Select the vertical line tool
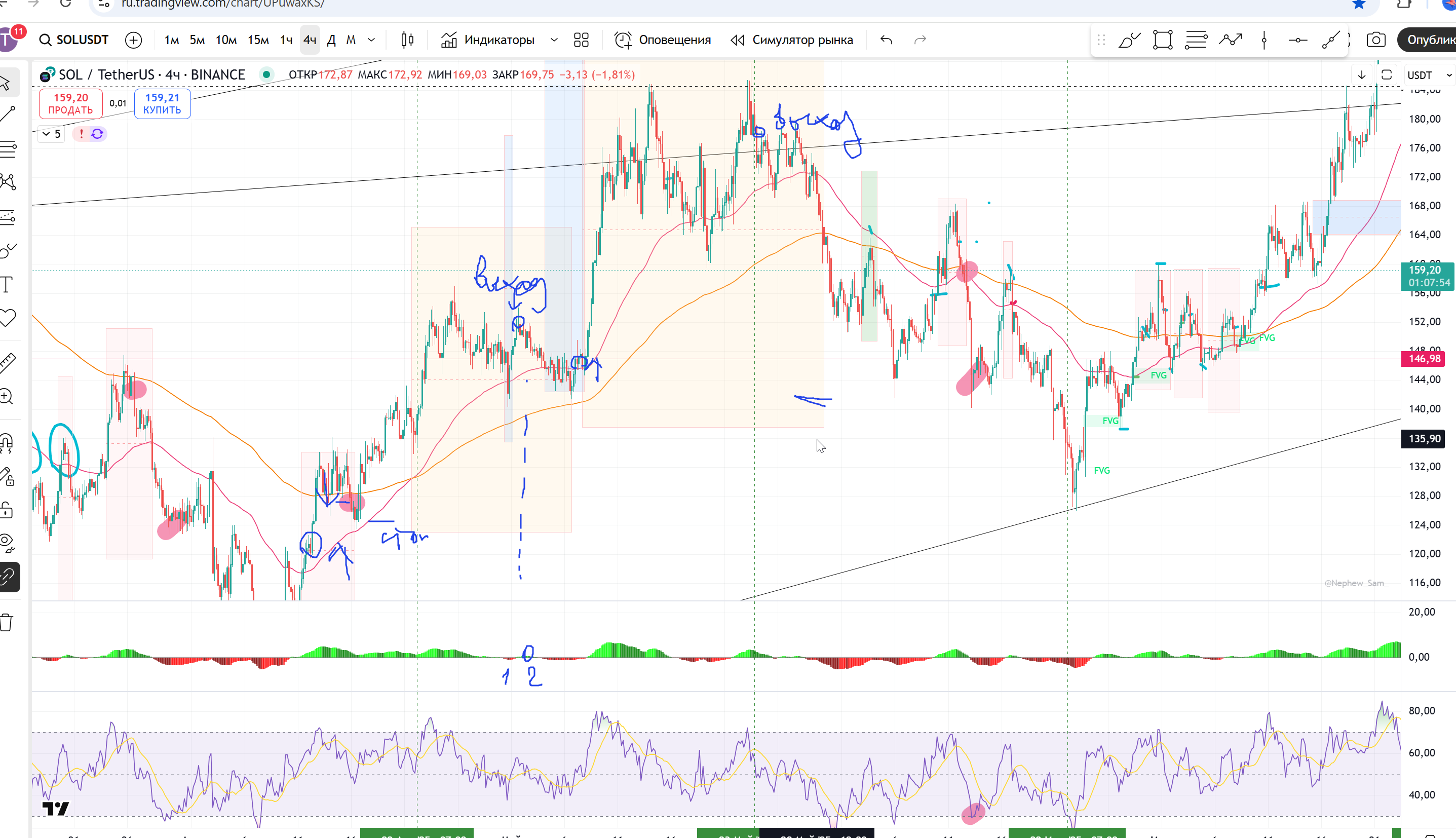 [x=1264, y=40]
